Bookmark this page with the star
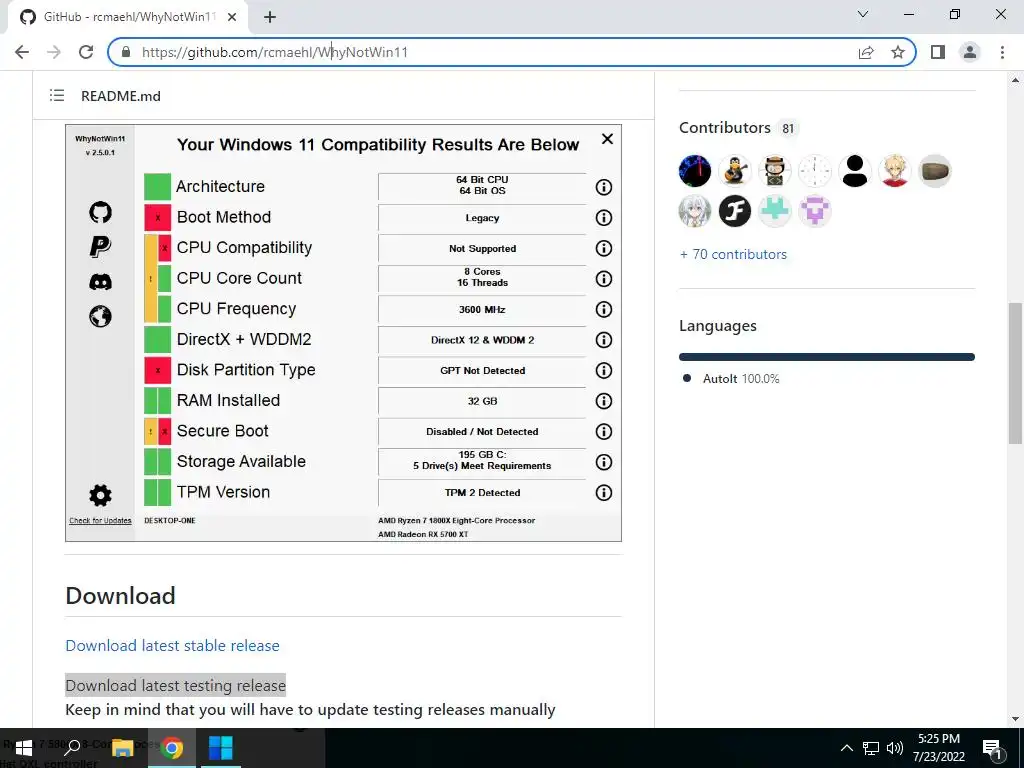The width and height of the screenshot is (1024, 768). click(x=898, y=52)
